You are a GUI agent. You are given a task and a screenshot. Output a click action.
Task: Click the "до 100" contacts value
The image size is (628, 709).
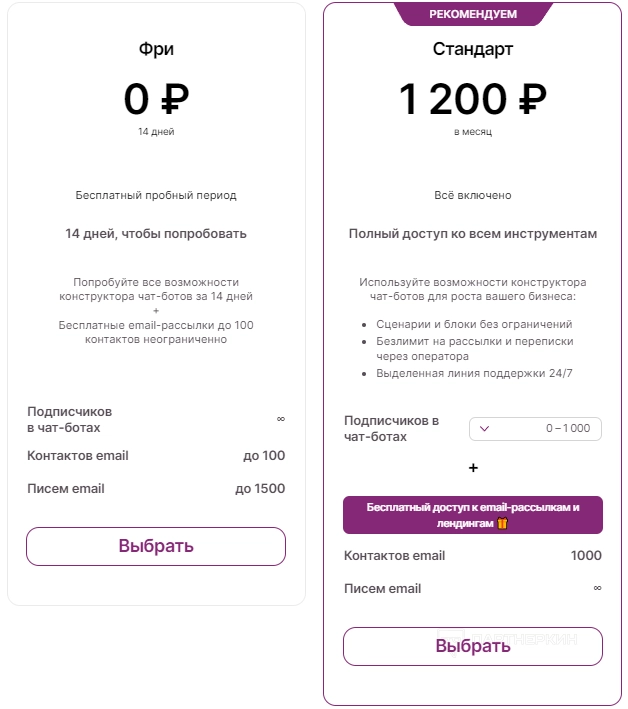(264, 456)
